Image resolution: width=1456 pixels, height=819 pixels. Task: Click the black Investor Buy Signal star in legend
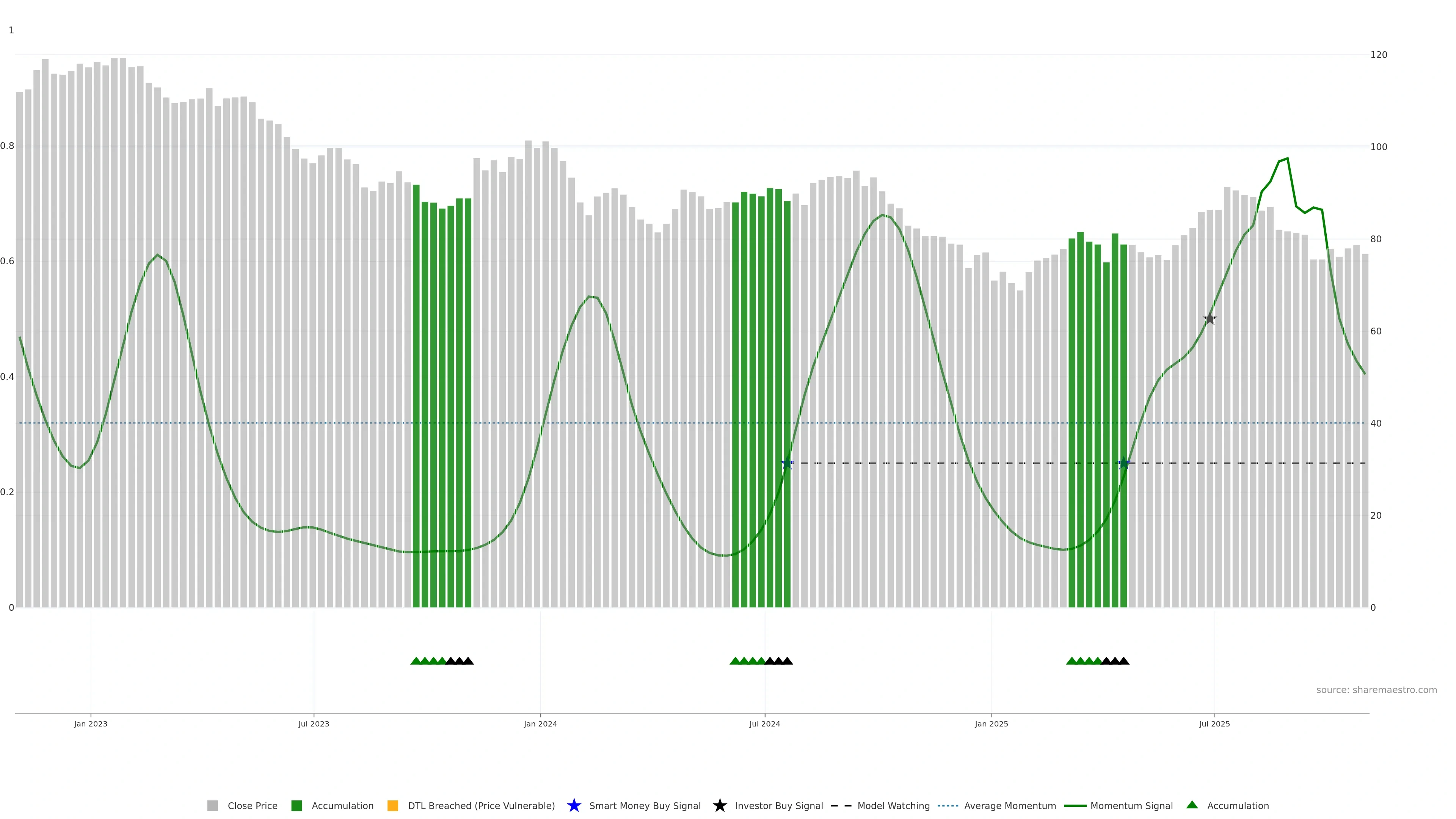coord(720,805)
